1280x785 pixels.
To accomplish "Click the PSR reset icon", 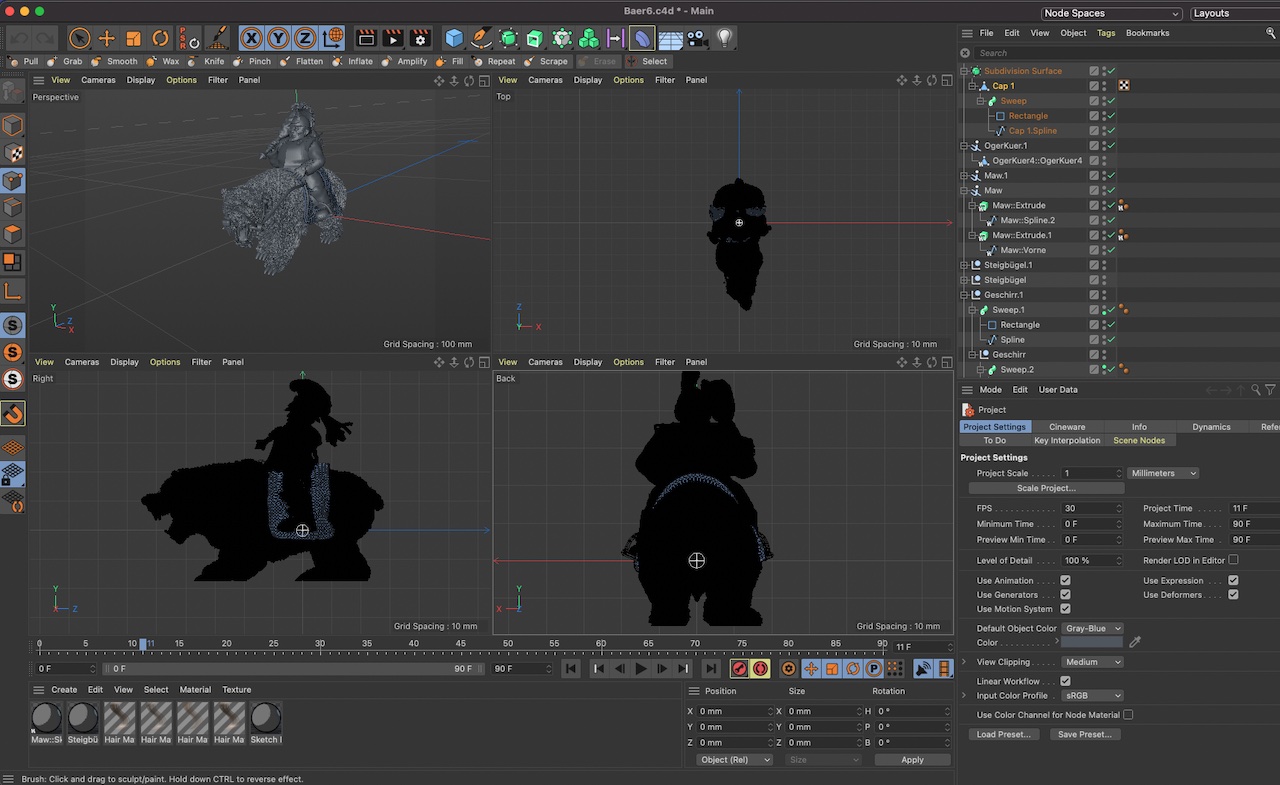I will (189, 38).
